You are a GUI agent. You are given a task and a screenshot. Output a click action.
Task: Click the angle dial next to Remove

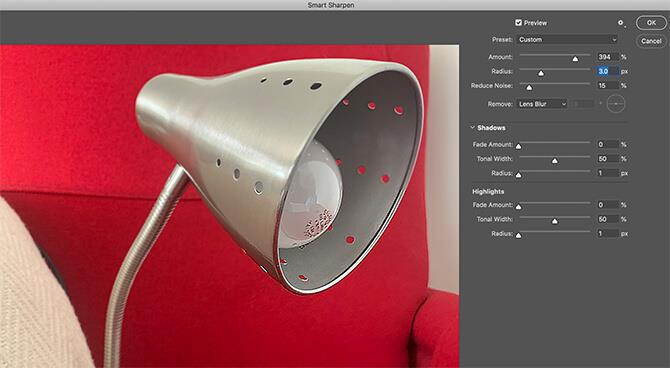click(616, 104)
